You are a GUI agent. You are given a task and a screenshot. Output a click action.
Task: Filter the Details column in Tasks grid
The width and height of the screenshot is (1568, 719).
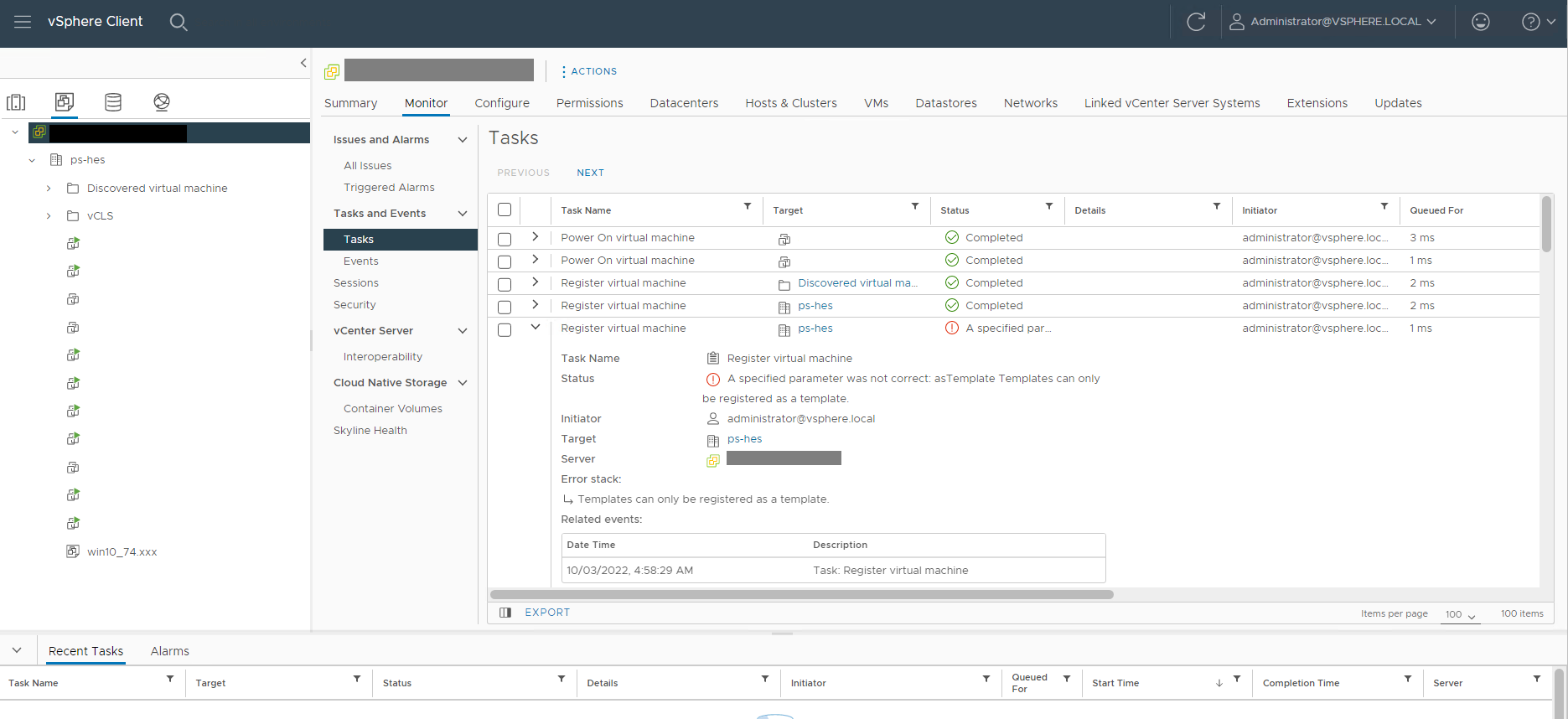(x=1217, y=206)
